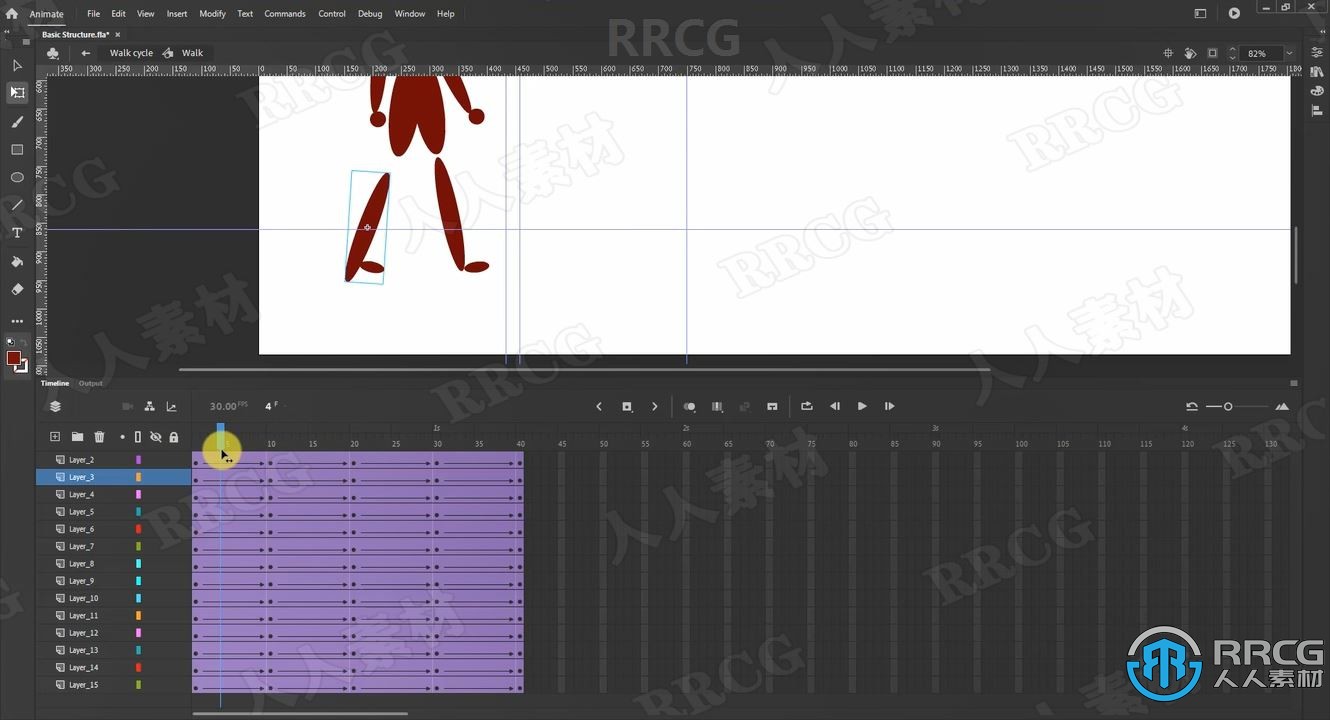Select the Selection arrow tool
Viewport: 1330px width, 720px height.
(17, 65)
